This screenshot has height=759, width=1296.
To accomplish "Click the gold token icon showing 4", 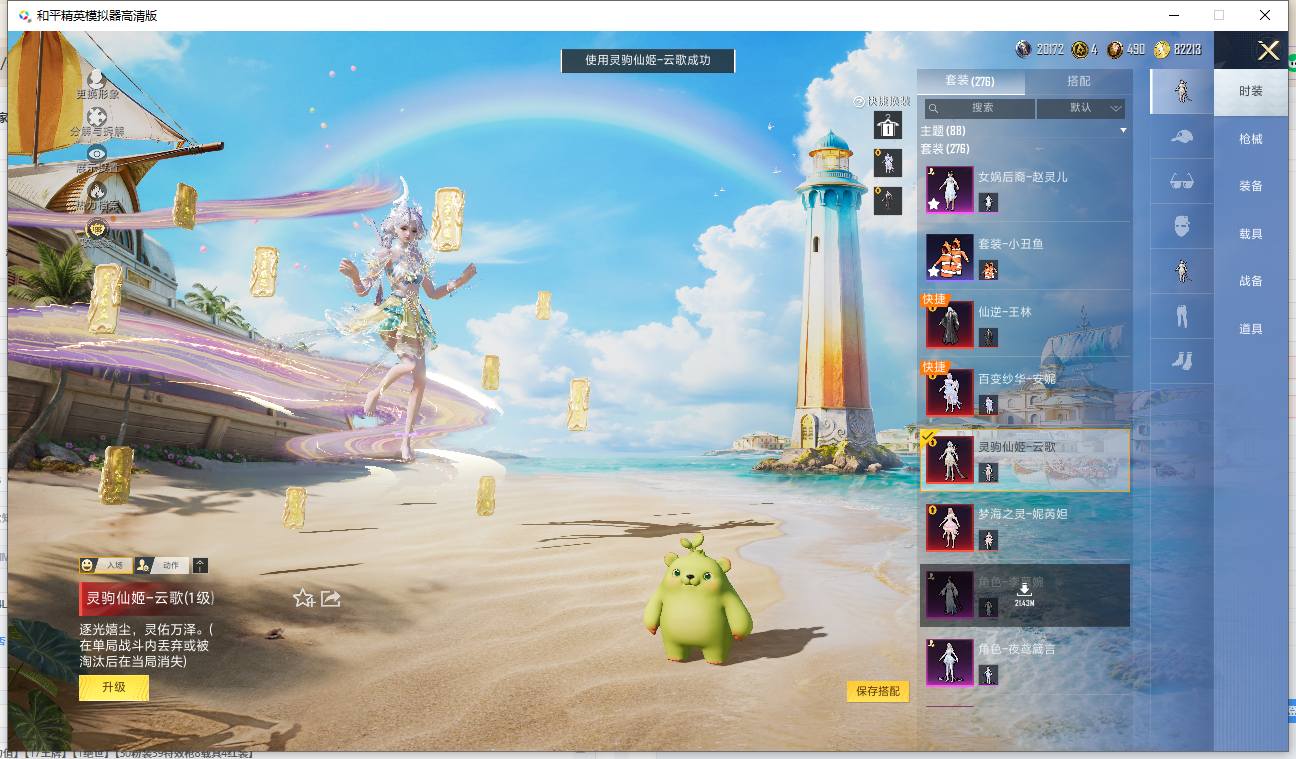I will tap(1080, 49).
